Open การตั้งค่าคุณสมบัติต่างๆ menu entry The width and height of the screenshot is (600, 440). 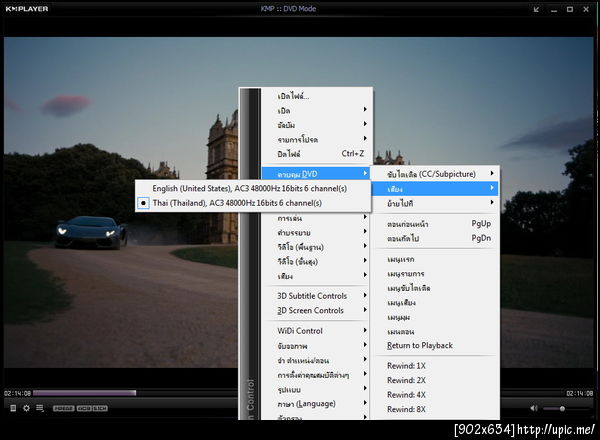(315, 375)
